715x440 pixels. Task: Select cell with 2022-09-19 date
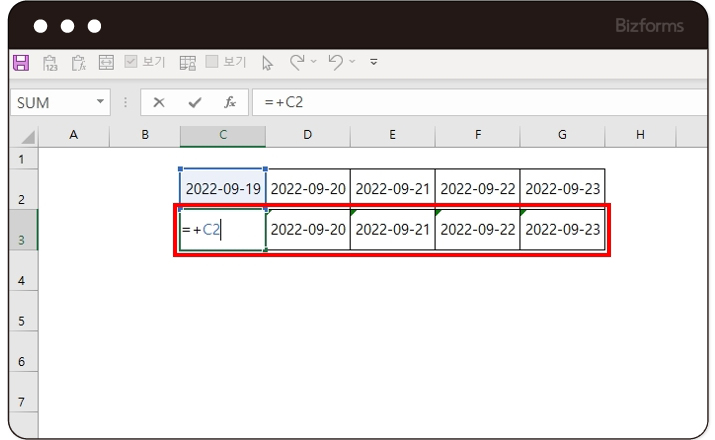coord(223,187)
